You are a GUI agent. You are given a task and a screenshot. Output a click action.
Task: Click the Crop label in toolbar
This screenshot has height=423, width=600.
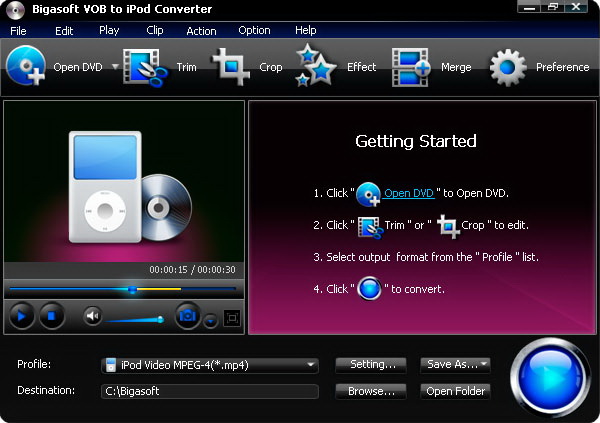tap(271, 67)
